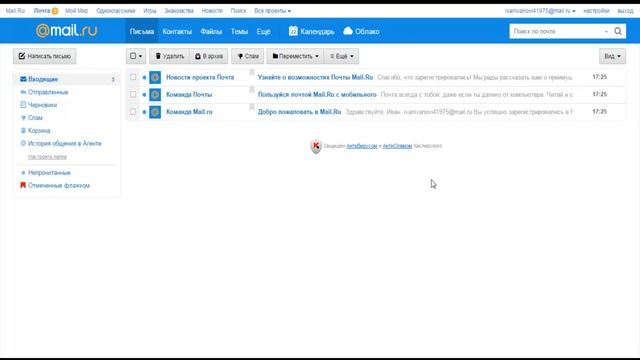Open the Вид dropdown
Screen dimensions: 640x360
point(612,56)
